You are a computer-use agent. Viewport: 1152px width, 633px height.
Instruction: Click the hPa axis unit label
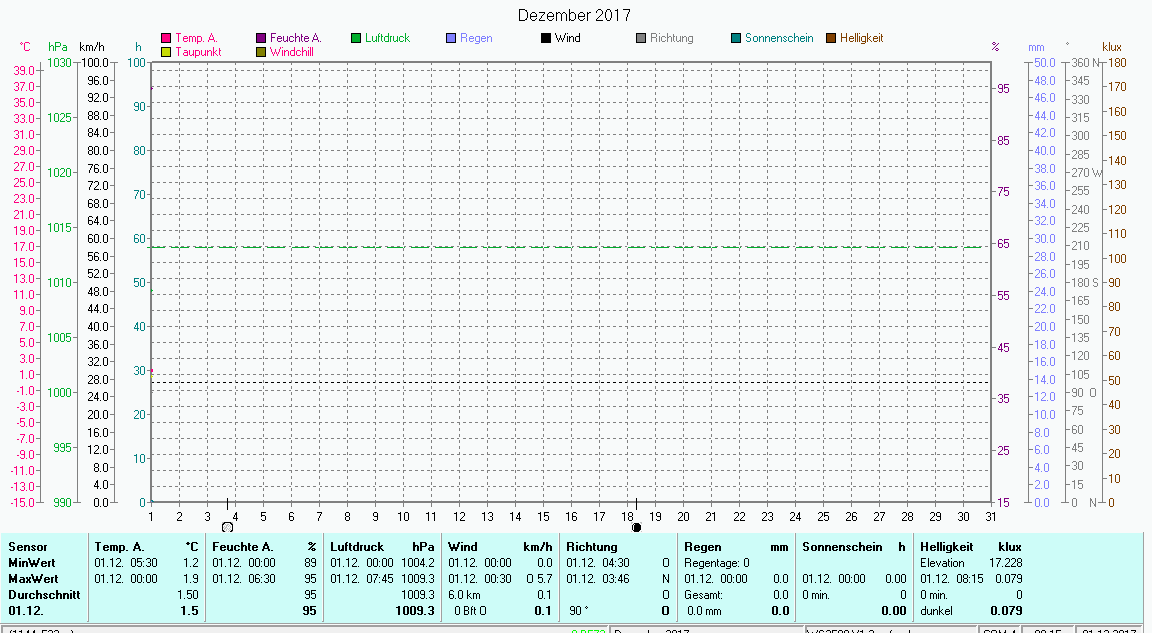[x=58, y=47]
